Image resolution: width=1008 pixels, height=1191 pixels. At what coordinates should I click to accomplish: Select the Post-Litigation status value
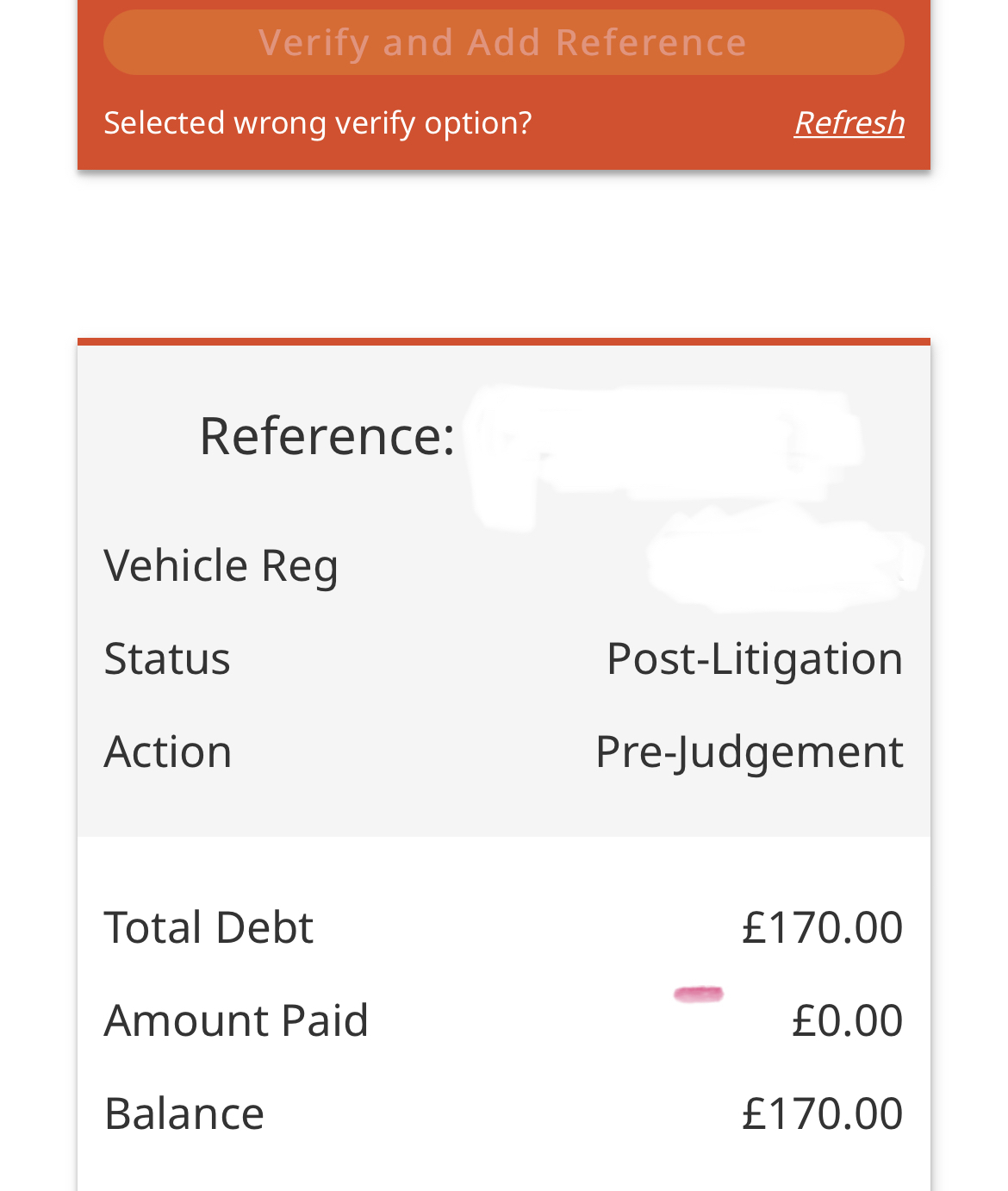(754, 658)
